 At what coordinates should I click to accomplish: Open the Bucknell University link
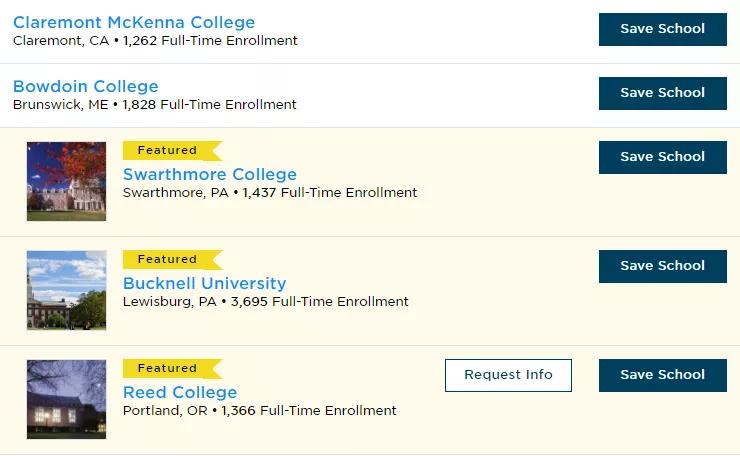(x=204, y=283)
